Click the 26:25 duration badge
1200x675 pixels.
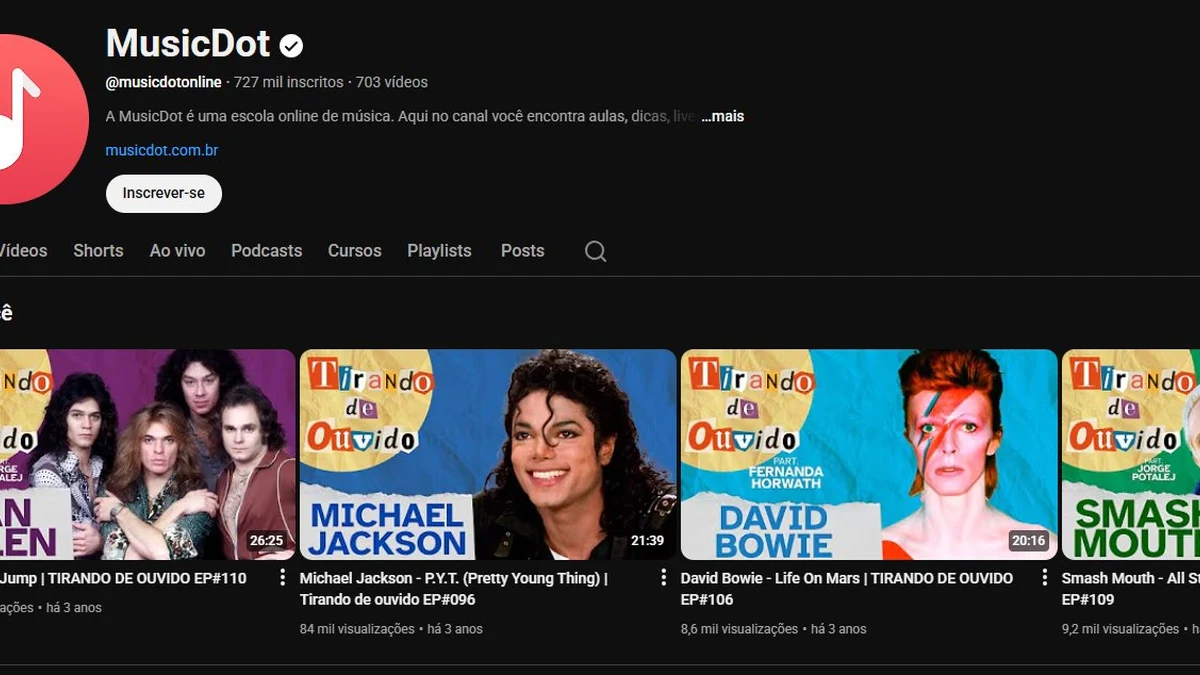pyautogui.click(x=267, y=541)
